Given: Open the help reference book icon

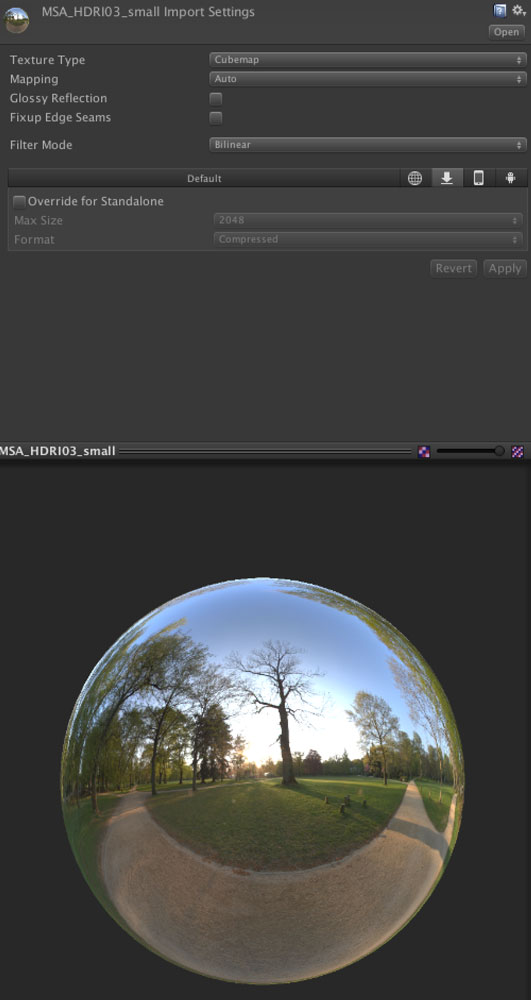Looking at the screenshot, I should point(500,10).
